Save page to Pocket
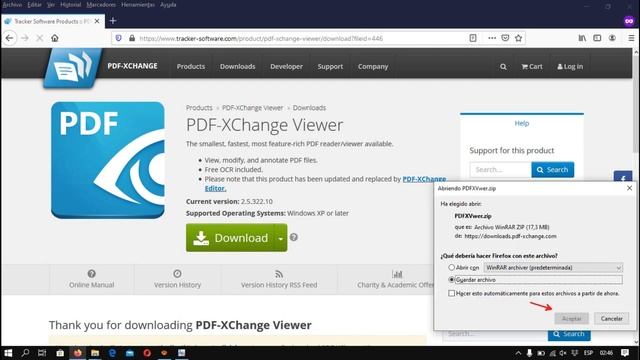 pyautogui.click(x=505, y=38)
